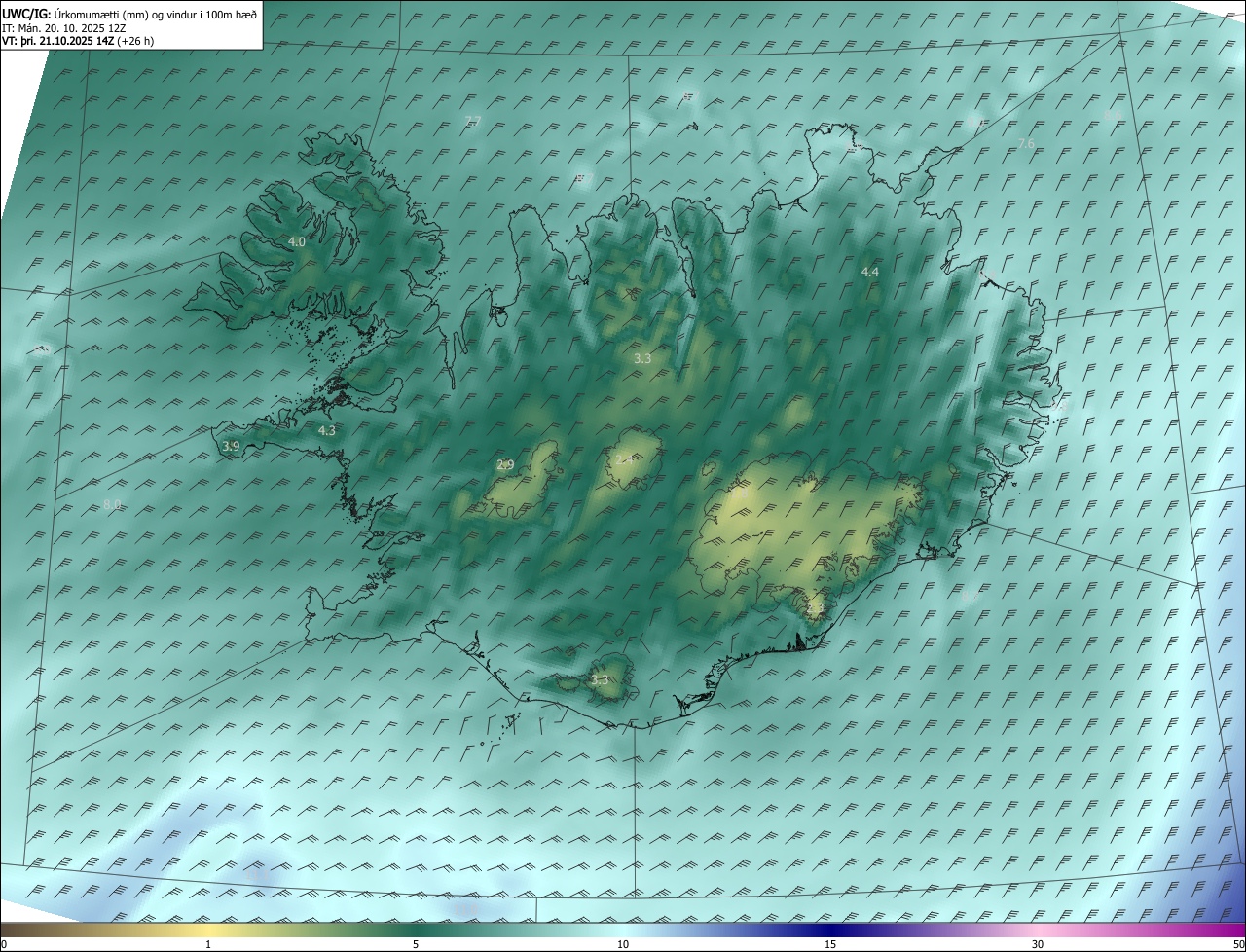Click the 7.6 value off the northeast coast

(1026, 144)
